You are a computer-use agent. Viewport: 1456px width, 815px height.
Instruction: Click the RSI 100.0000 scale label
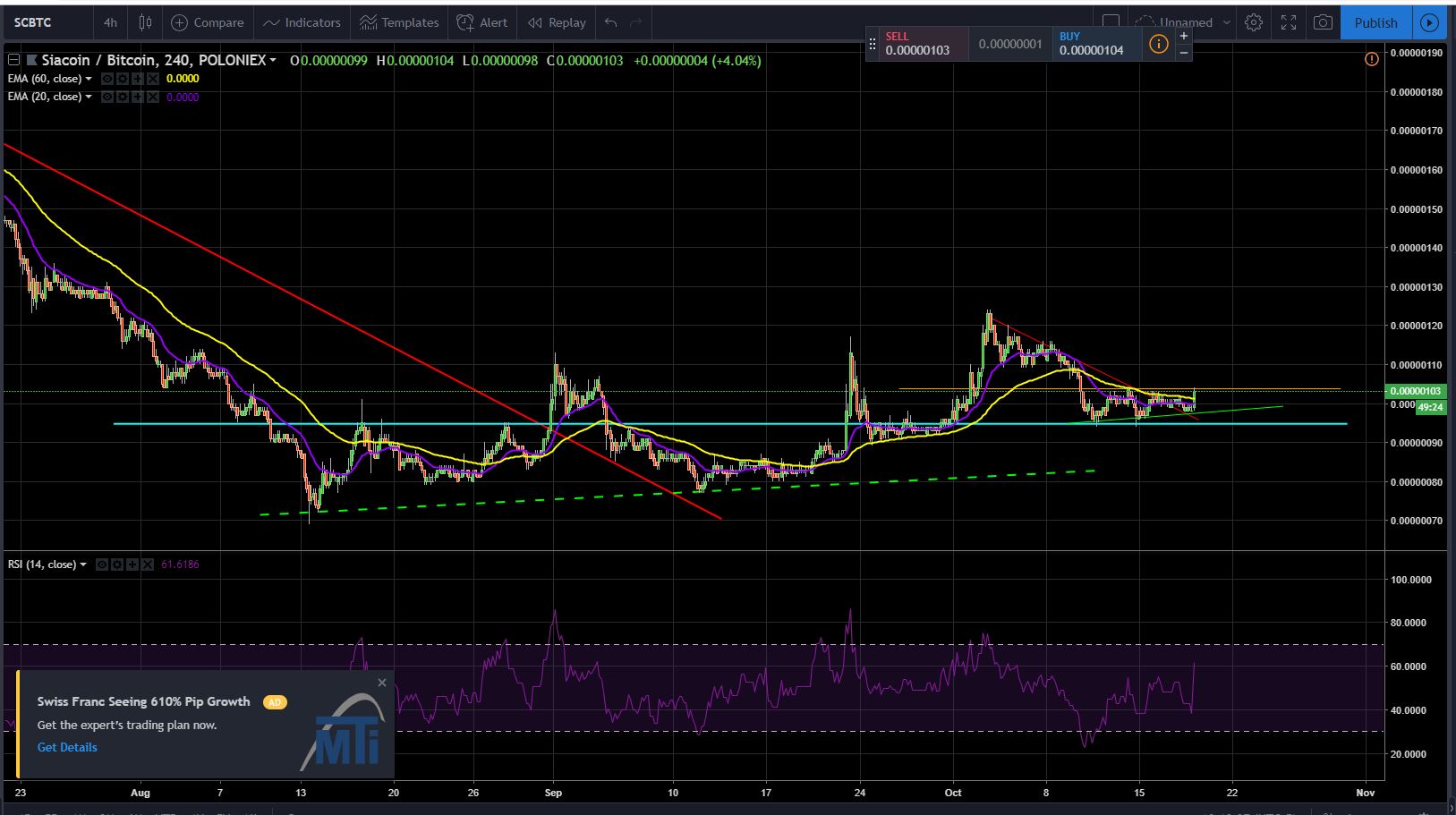1409,580
